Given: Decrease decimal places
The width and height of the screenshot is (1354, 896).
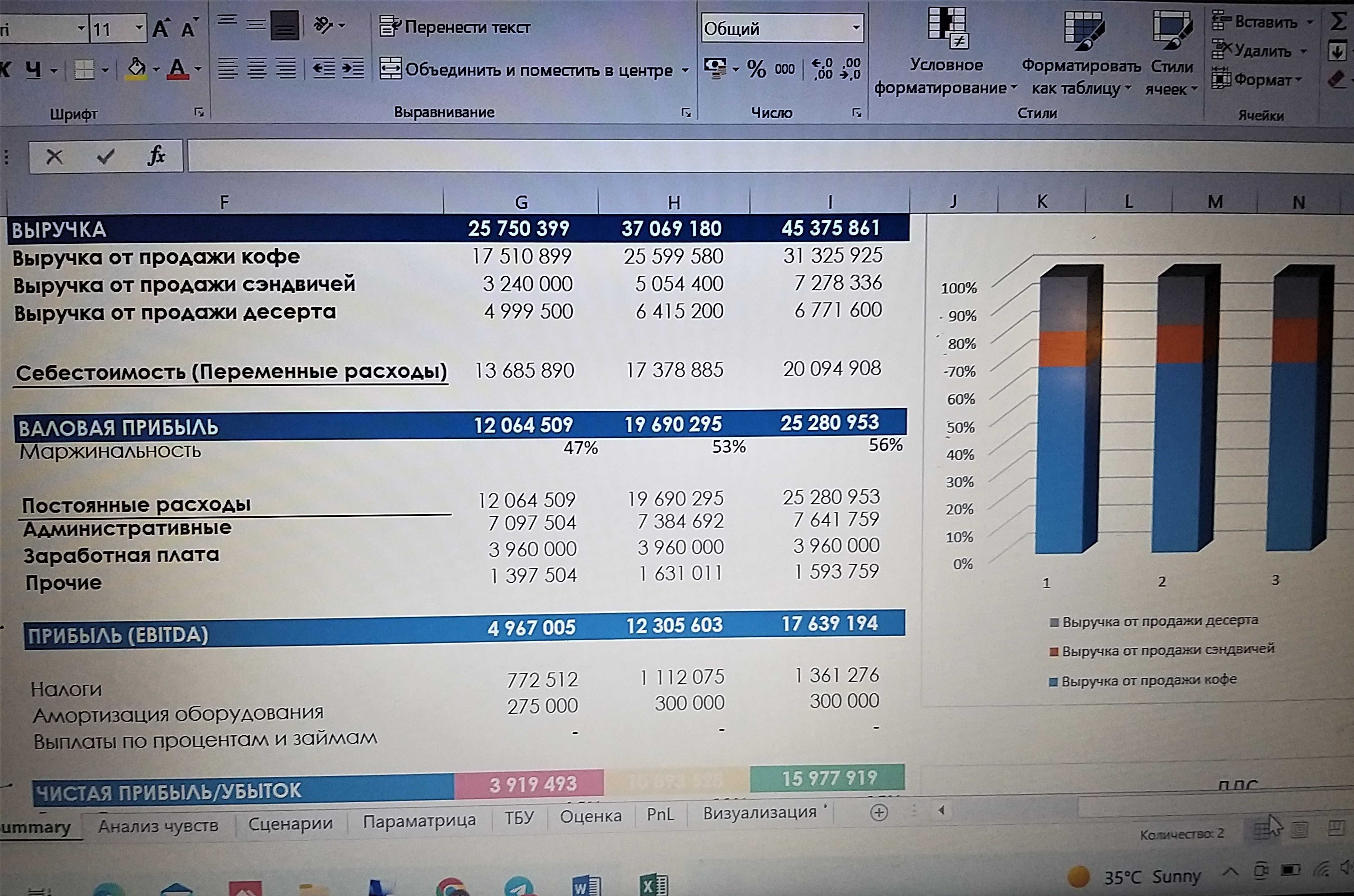Looking at the screenshot, I should [851, 69].
